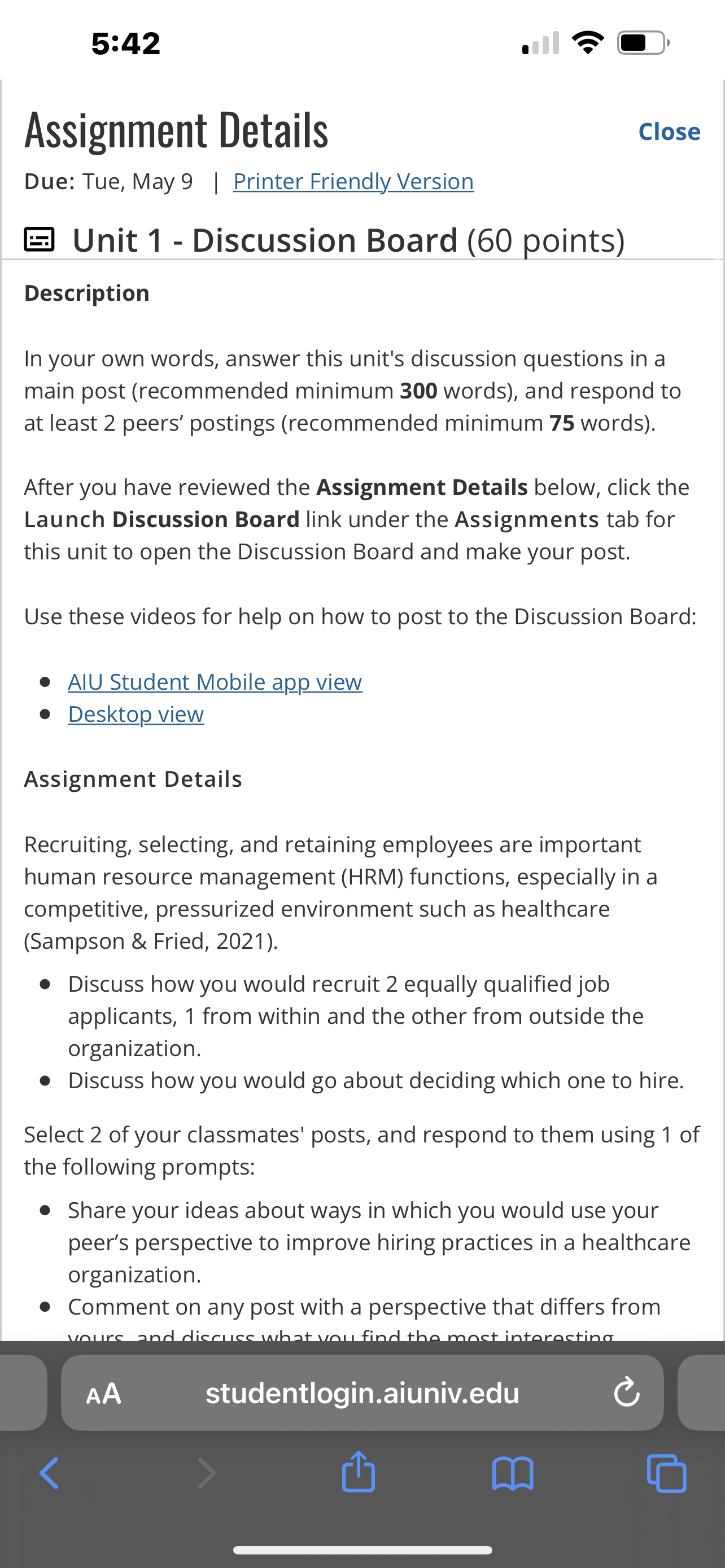
Task: Reload the page with the refresh icon
Action: tap(626, 1392)
